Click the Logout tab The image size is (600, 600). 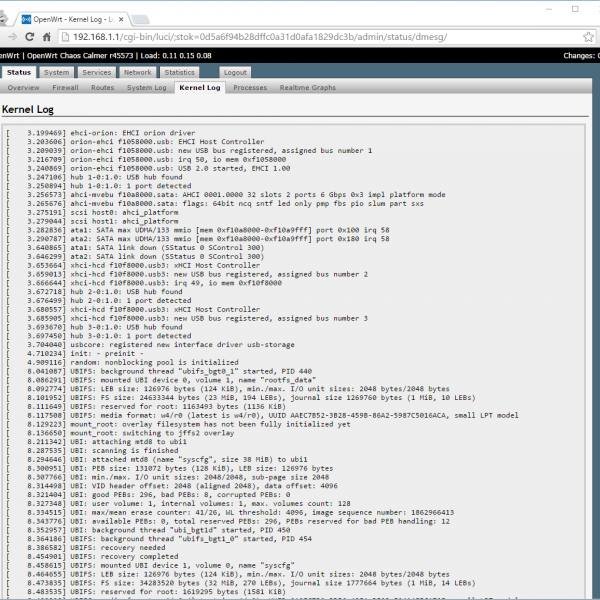[x=235, y=72]
